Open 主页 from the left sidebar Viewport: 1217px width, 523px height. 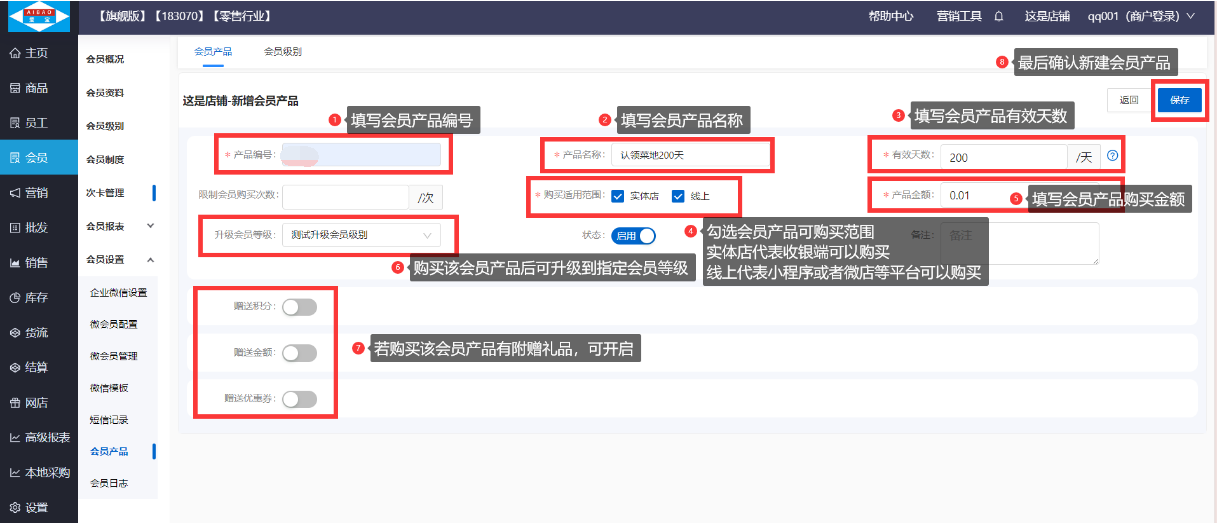pos(29,53)
